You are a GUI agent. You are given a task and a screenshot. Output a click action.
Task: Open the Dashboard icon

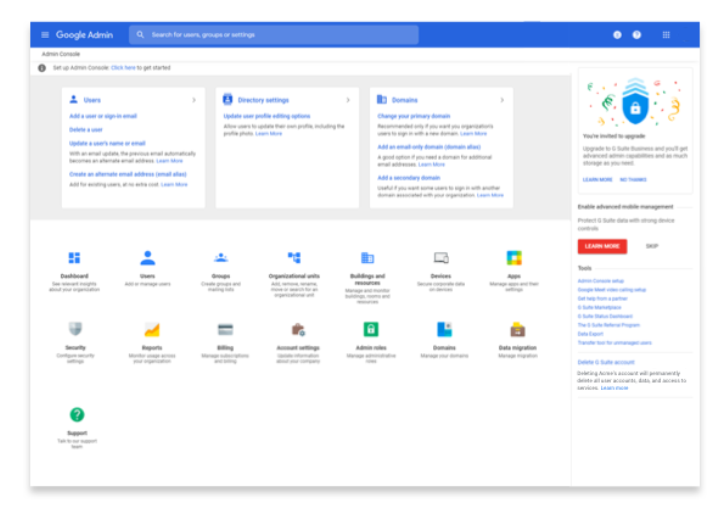(74, 258)
